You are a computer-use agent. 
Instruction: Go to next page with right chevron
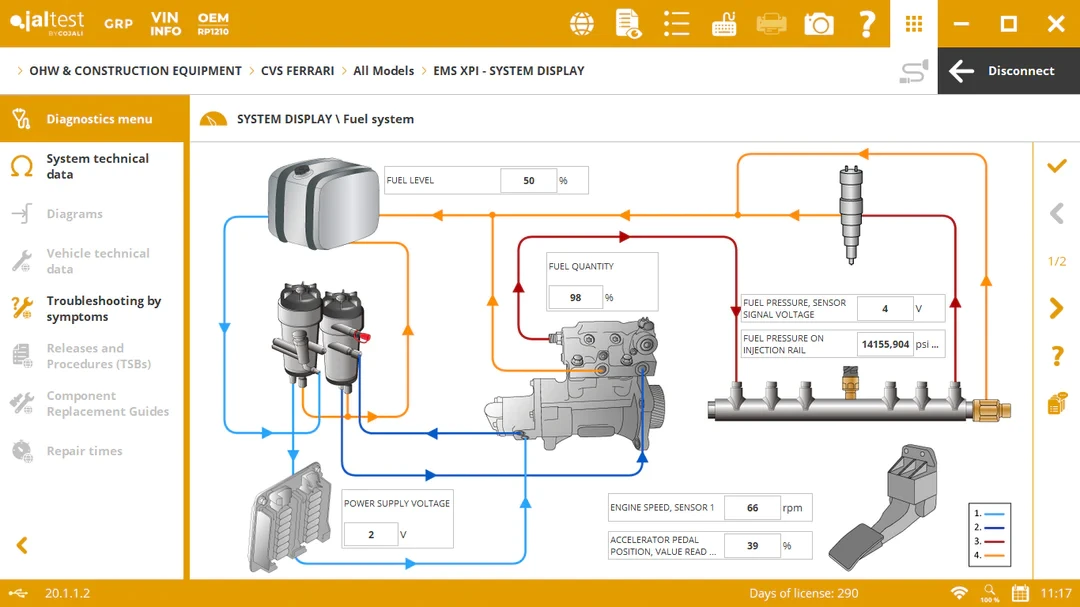1056,308
